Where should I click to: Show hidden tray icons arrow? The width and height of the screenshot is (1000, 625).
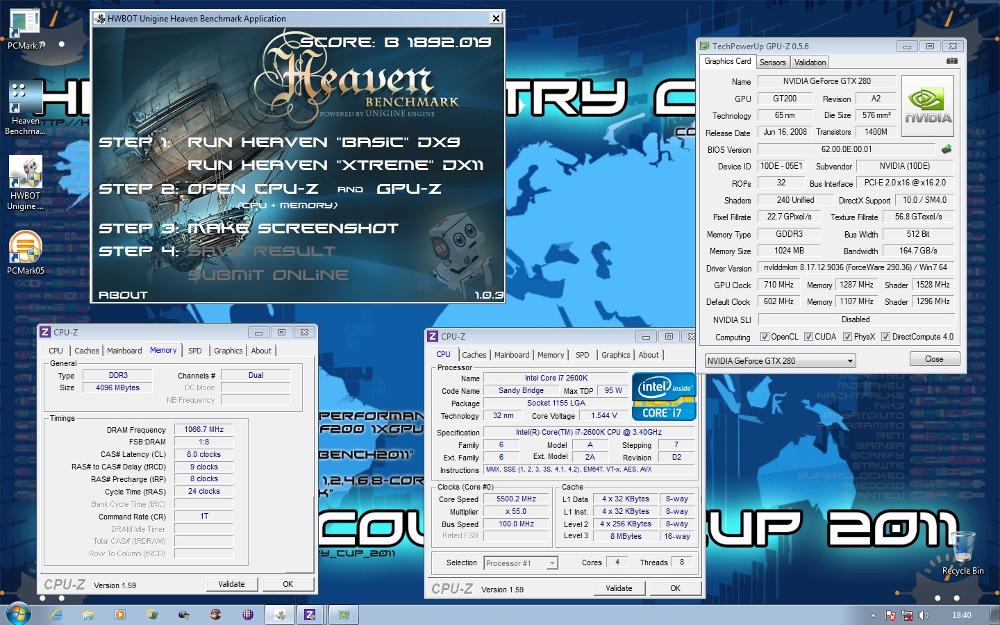coord(872,615)
